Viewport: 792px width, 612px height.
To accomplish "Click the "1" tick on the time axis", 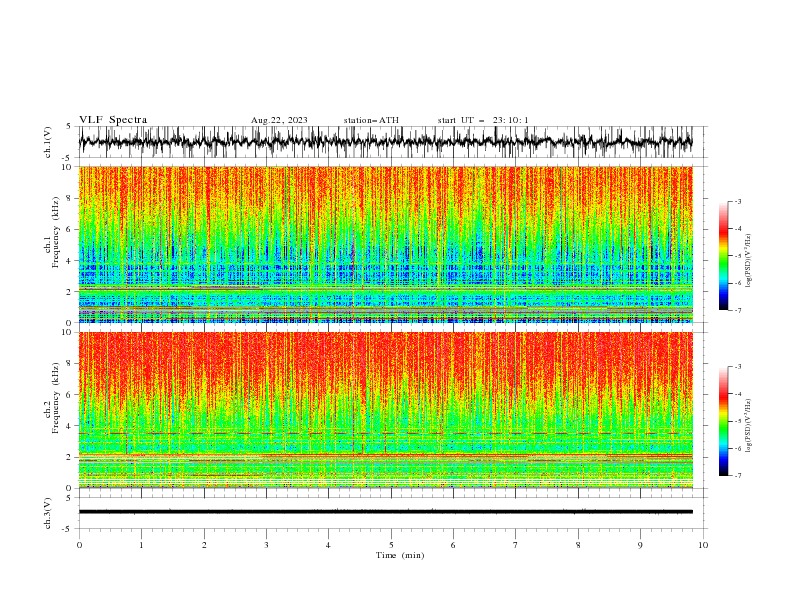I will (x=141, y=545).
